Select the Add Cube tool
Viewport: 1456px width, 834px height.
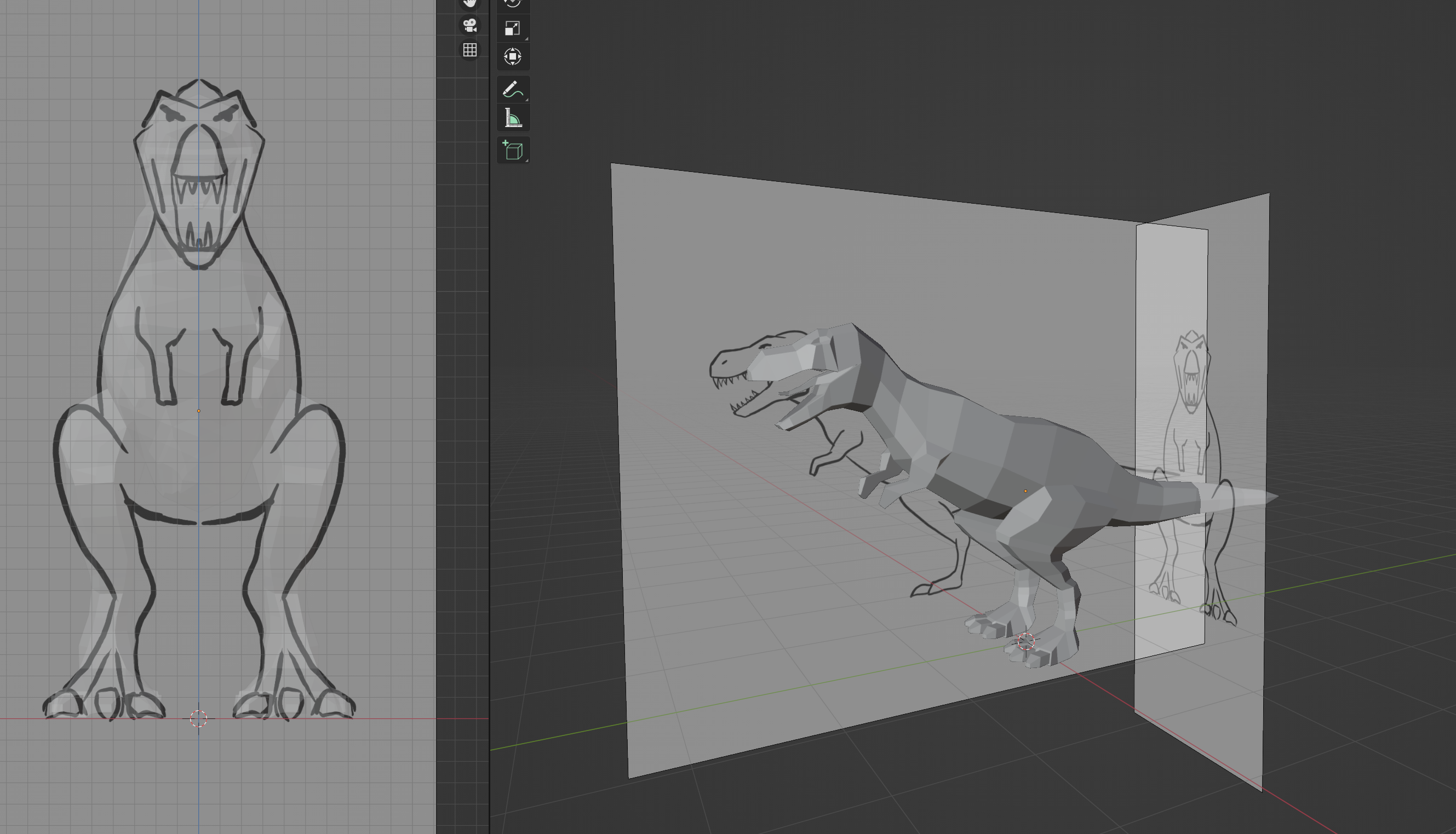(512, 151)
